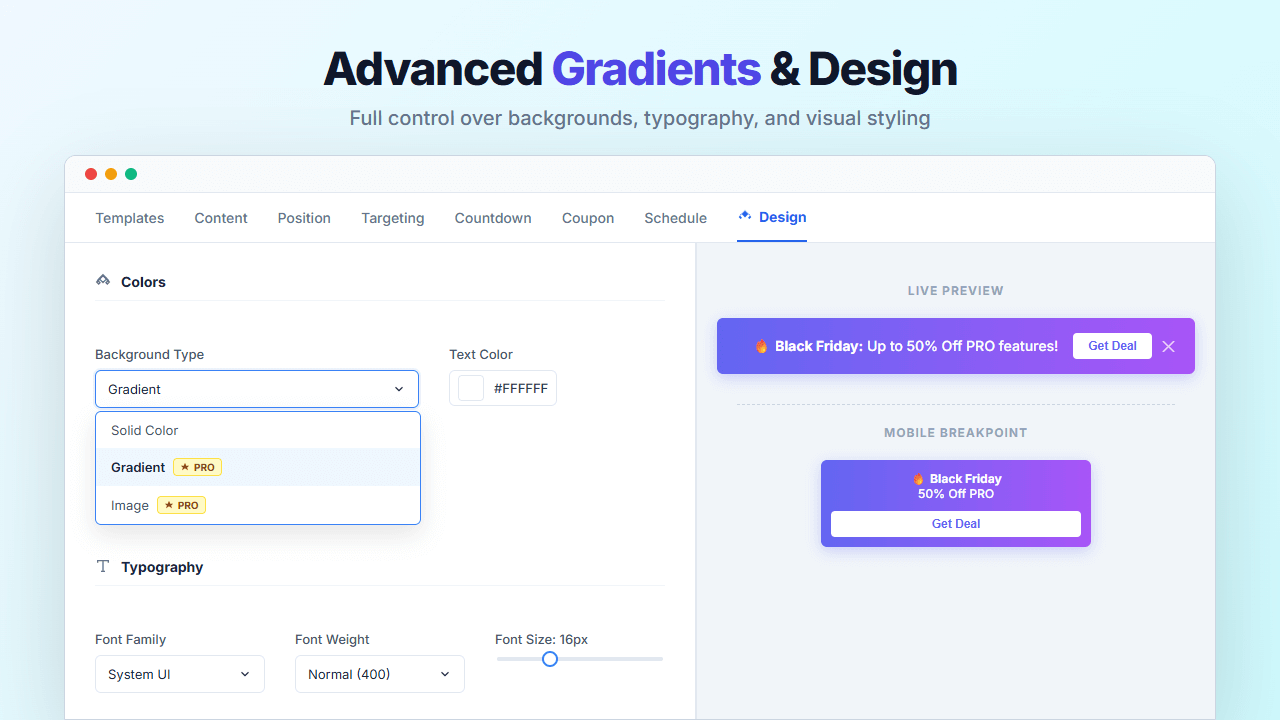This screenshot has width=1280, height=720.
Task: Click the PRO badge next to Image
Action: [x=181, y=505]
